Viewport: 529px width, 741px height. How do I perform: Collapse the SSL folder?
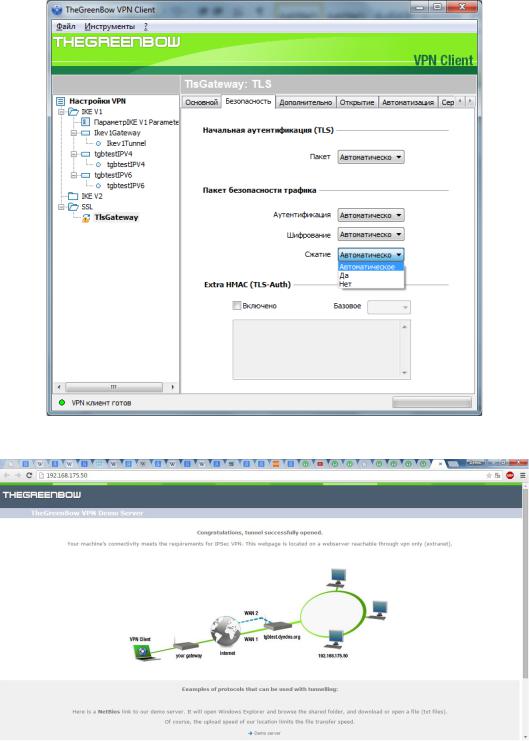61,207
